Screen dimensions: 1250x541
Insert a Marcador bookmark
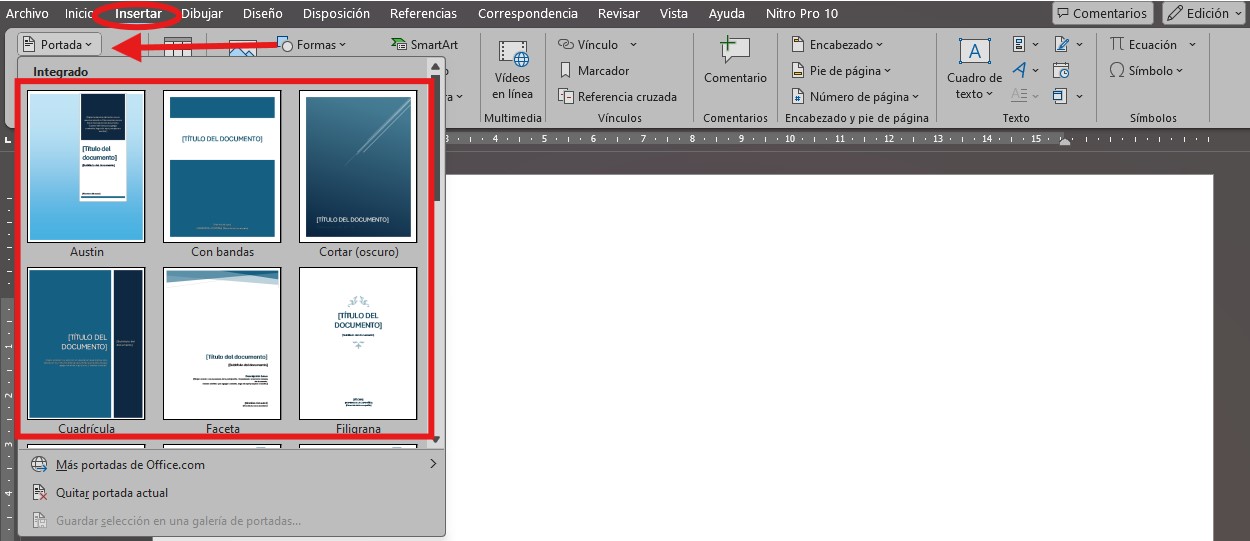tap(594, 71)
